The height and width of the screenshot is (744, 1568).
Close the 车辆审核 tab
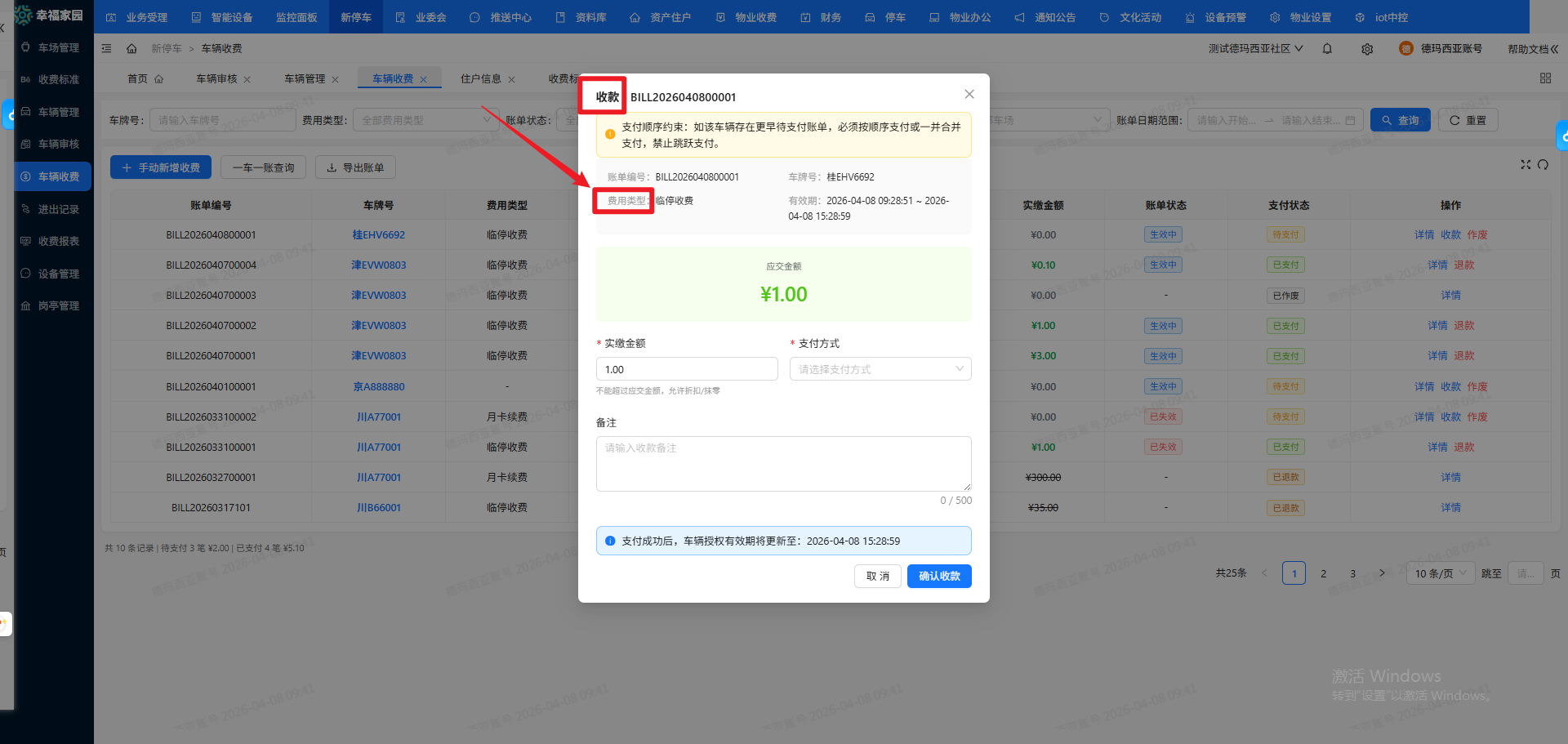[x=247, y=79]
